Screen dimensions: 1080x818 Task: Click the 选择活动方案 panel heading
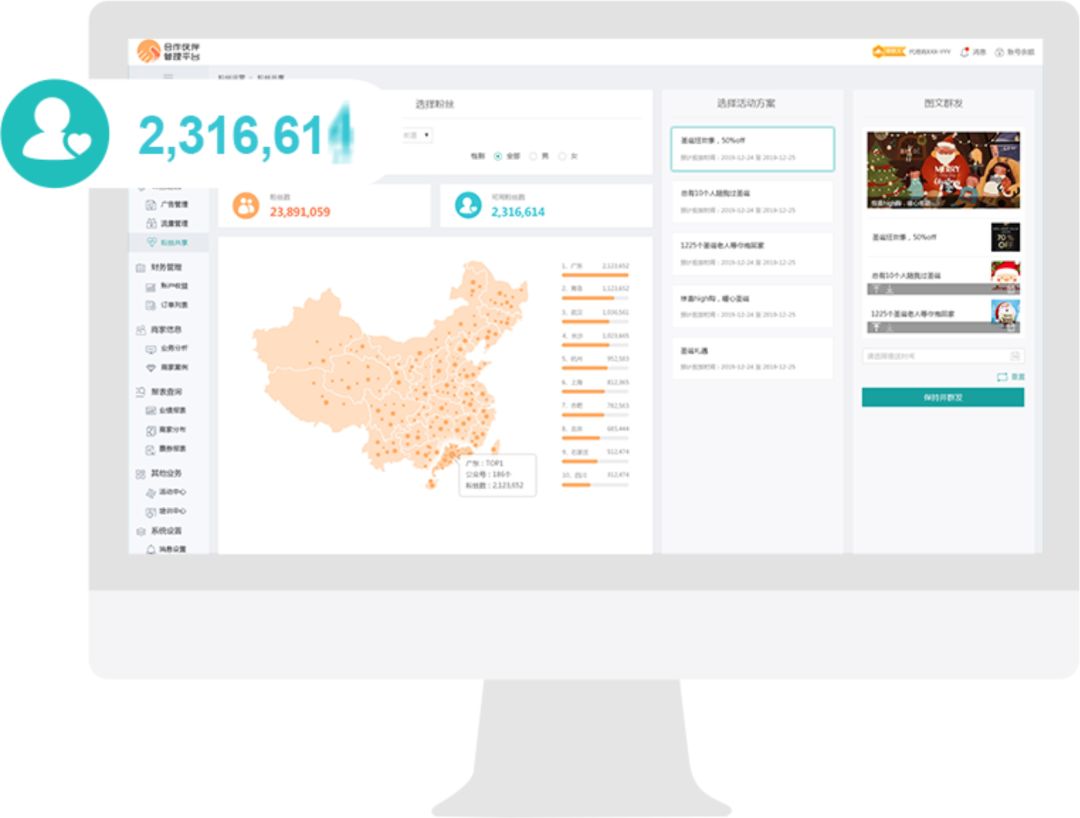pyautogui.click(x=746, y=103)
